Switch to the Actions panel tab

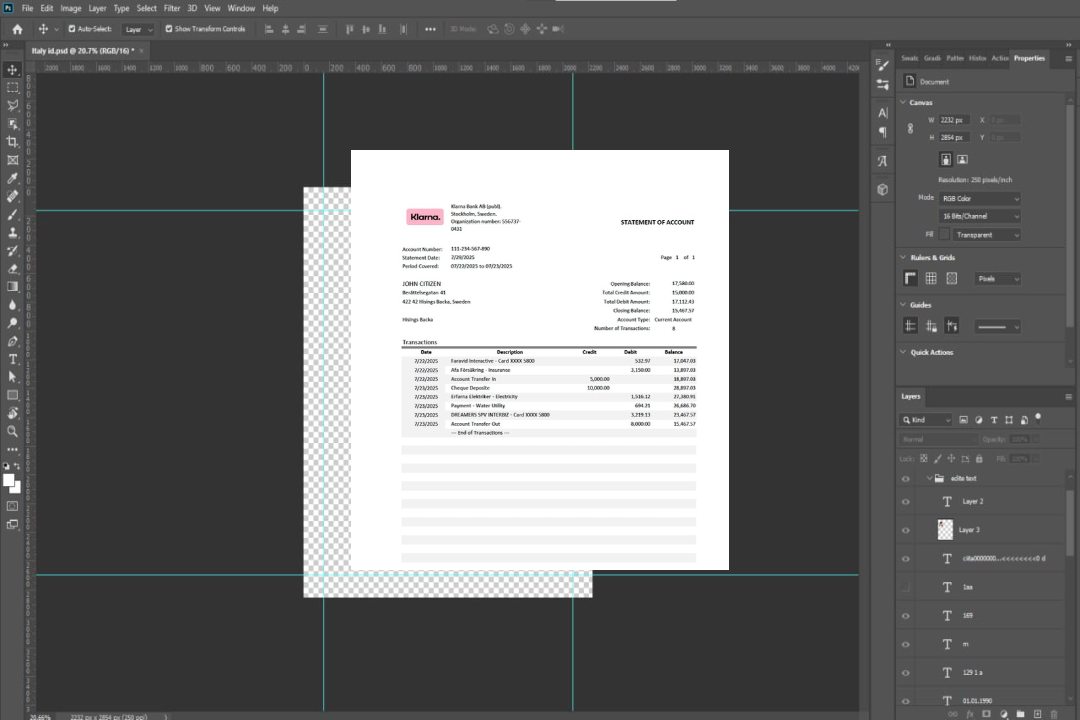pos(999,58)
